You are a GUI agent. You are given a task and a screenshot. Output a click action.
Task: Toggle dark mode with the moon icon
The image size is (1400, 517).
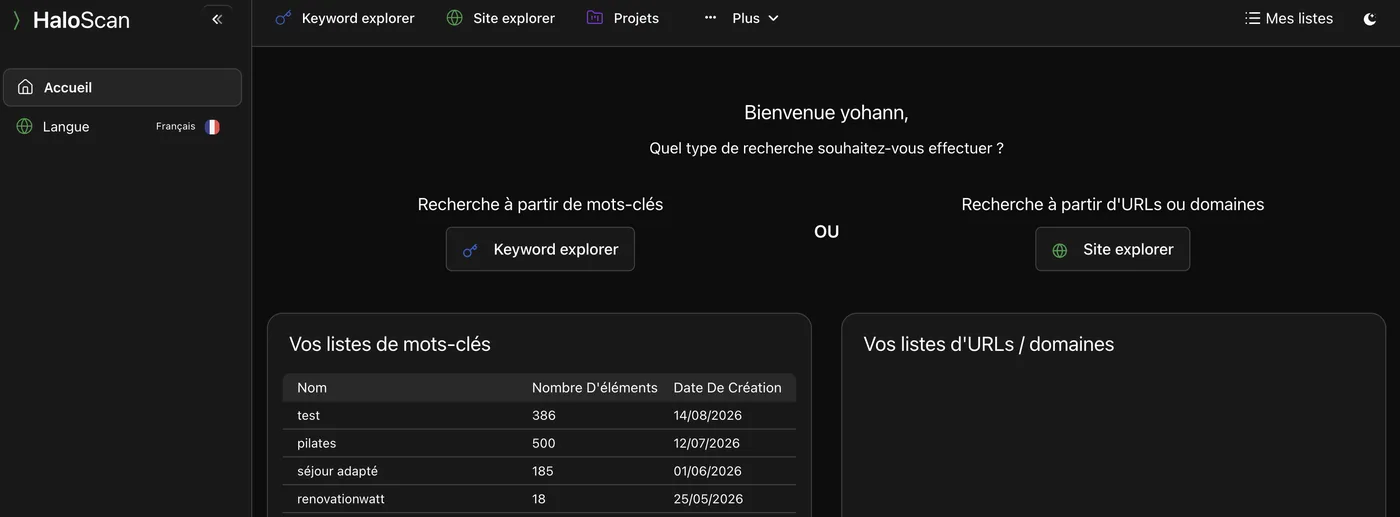pyautogui.click(x=1370, y=19)
